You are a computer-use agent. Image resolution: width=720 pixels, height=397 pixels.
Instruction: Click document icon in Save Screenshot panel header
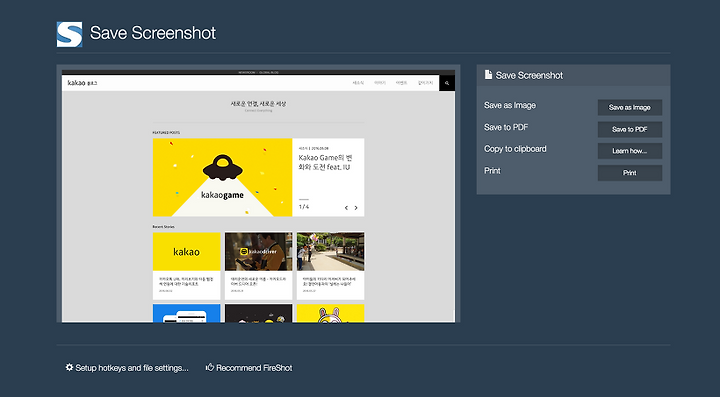click(x=488, y=75)
